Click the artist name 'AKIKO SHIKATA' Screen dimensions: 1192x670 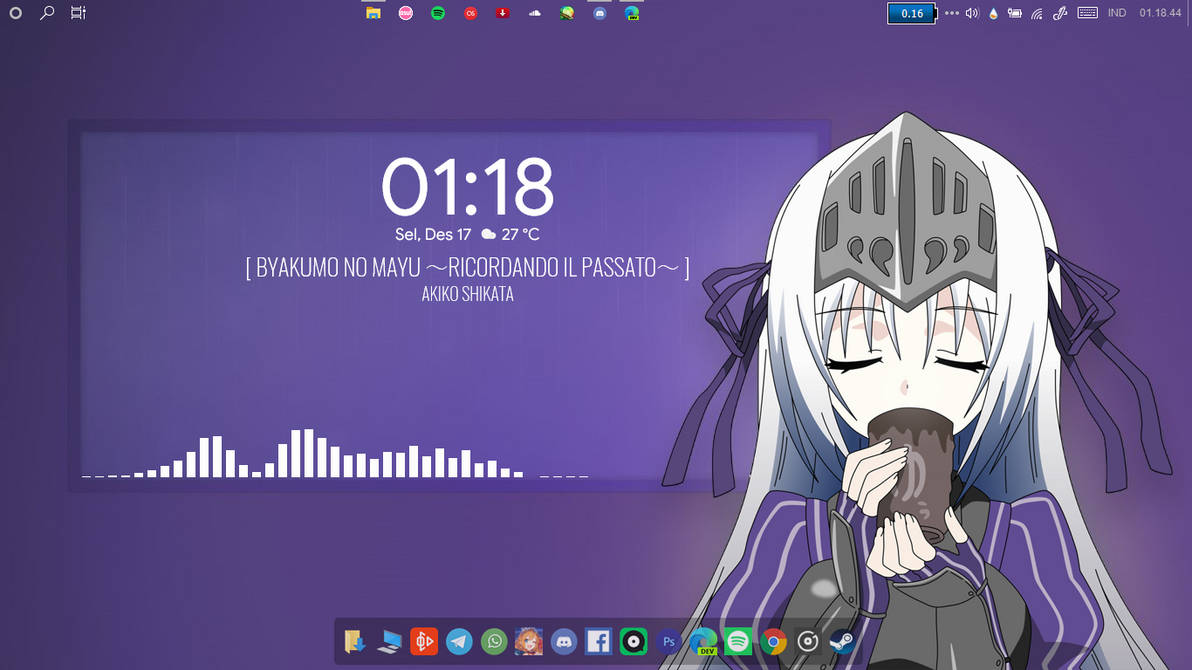(468, 294)
